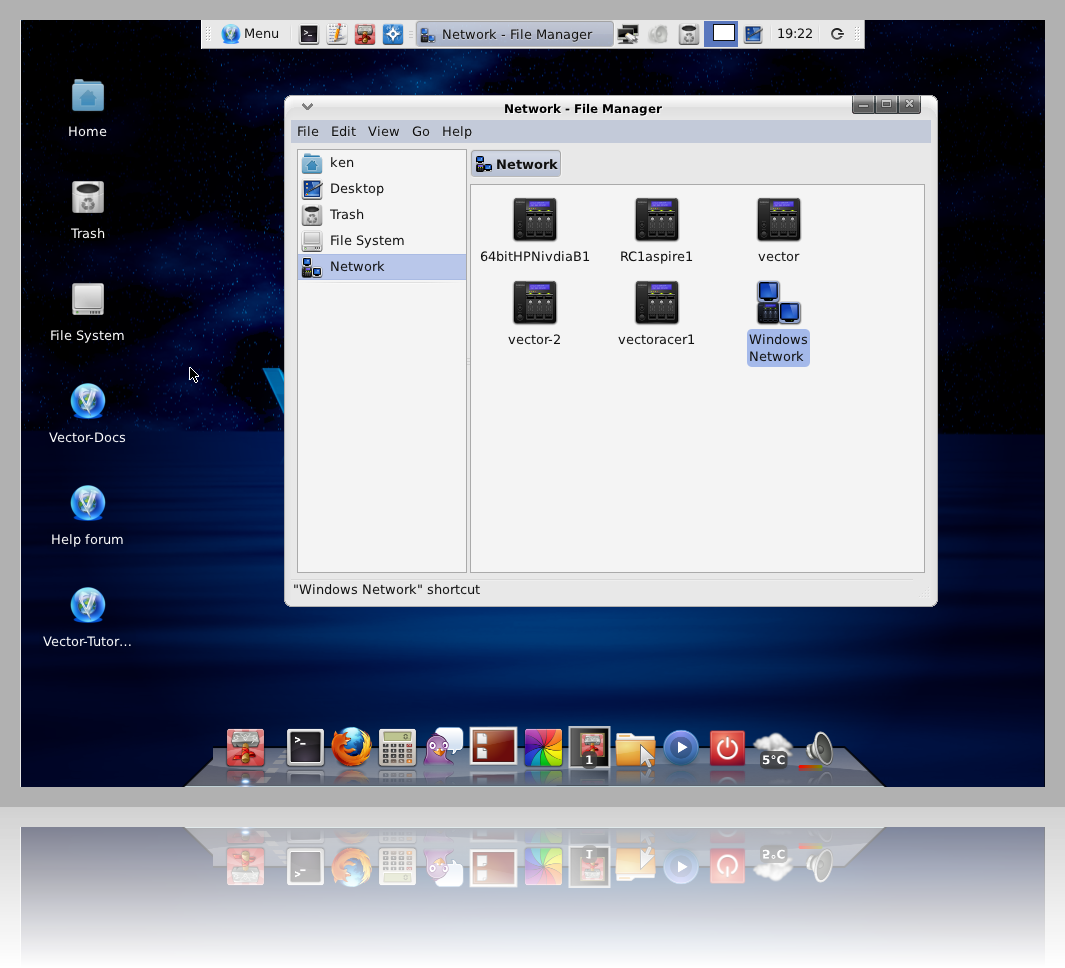
Task: Click the red power button in dock
Action: (727, 748)
